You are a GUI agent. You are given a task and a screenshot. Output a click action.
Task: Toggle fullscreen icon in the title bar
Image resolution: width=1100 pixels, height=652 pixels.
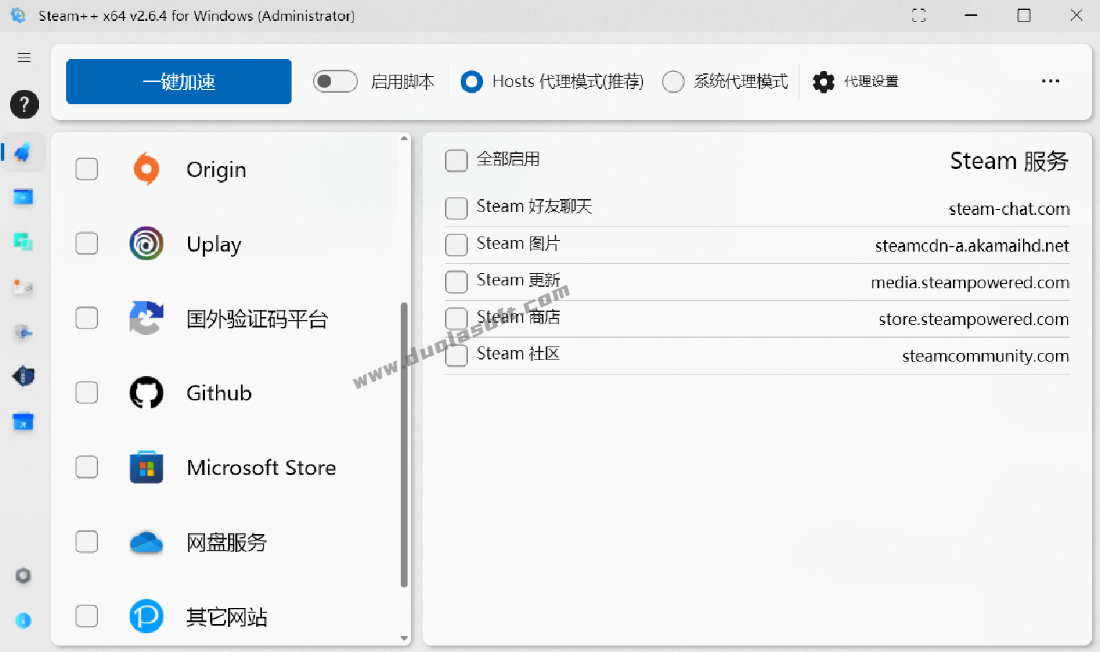point(919,15)
